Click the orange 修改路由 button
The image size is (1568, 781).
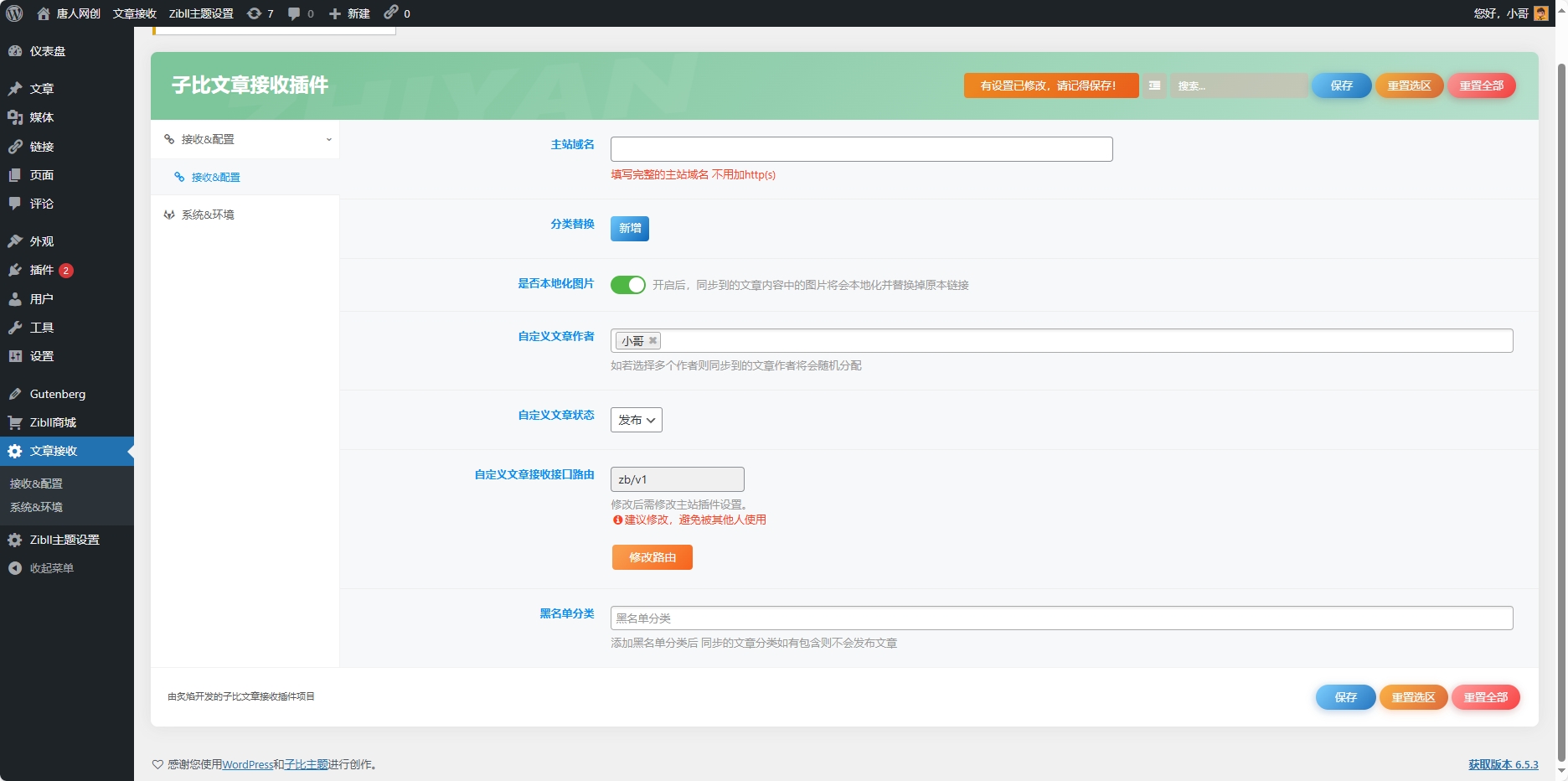652,557
